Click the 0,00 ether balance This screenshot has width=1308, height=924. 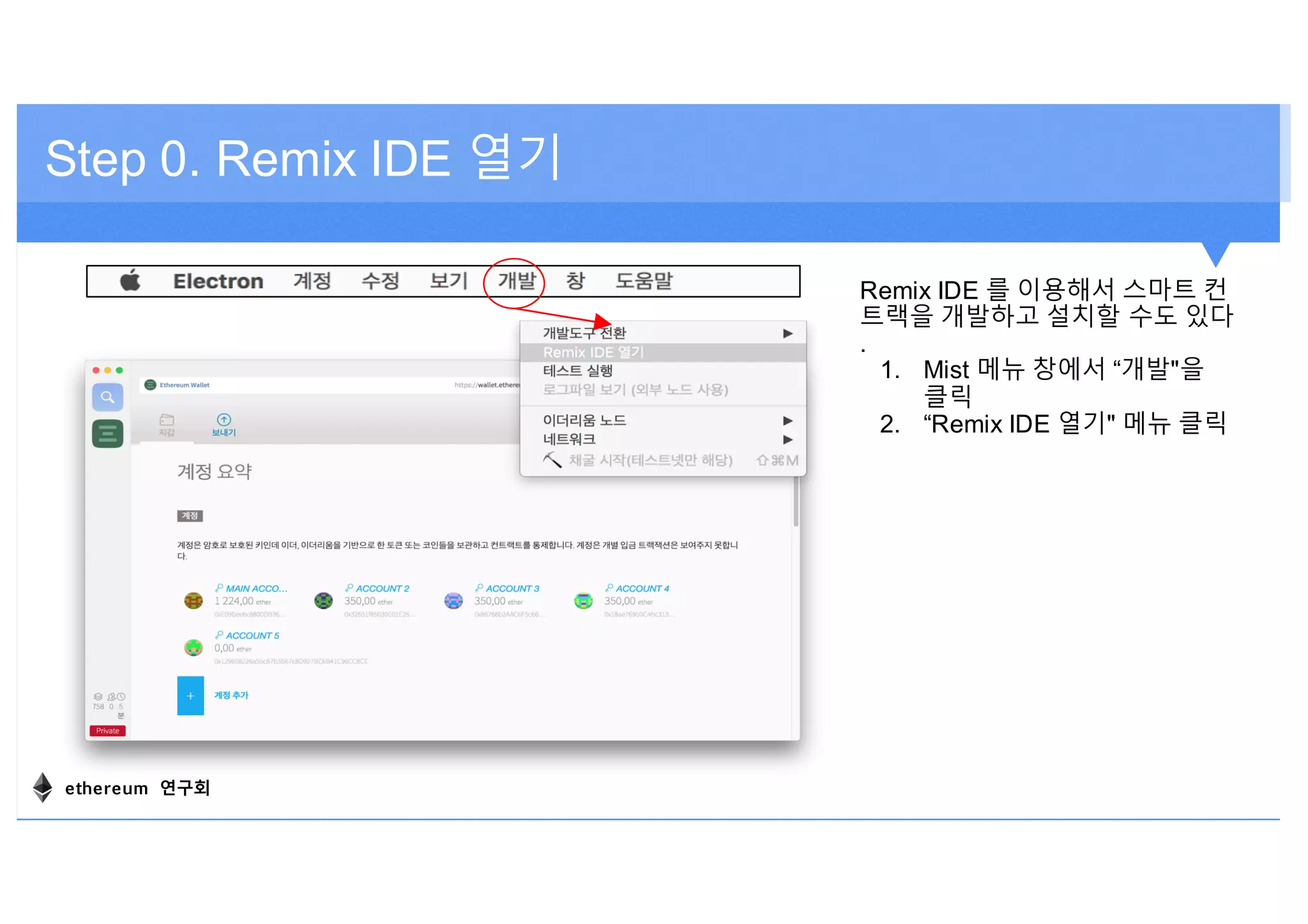point(233,649)
